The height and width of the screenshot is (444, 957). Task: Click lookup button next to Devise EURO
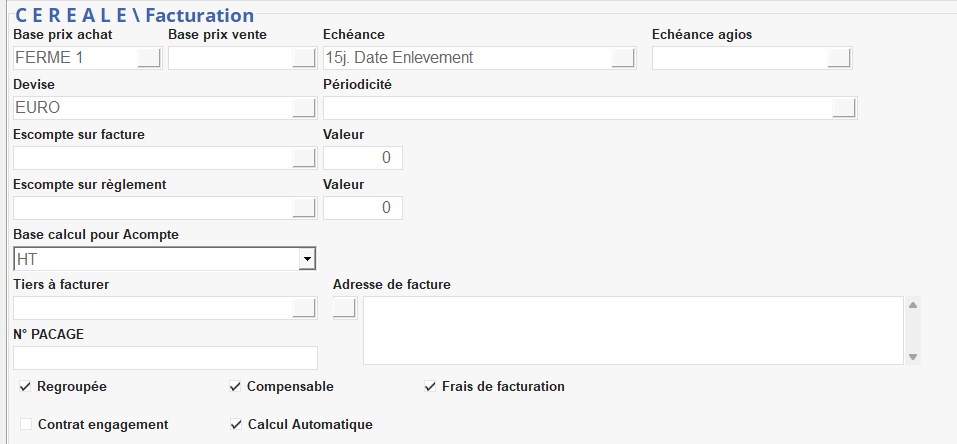click(x=304, y=108)
